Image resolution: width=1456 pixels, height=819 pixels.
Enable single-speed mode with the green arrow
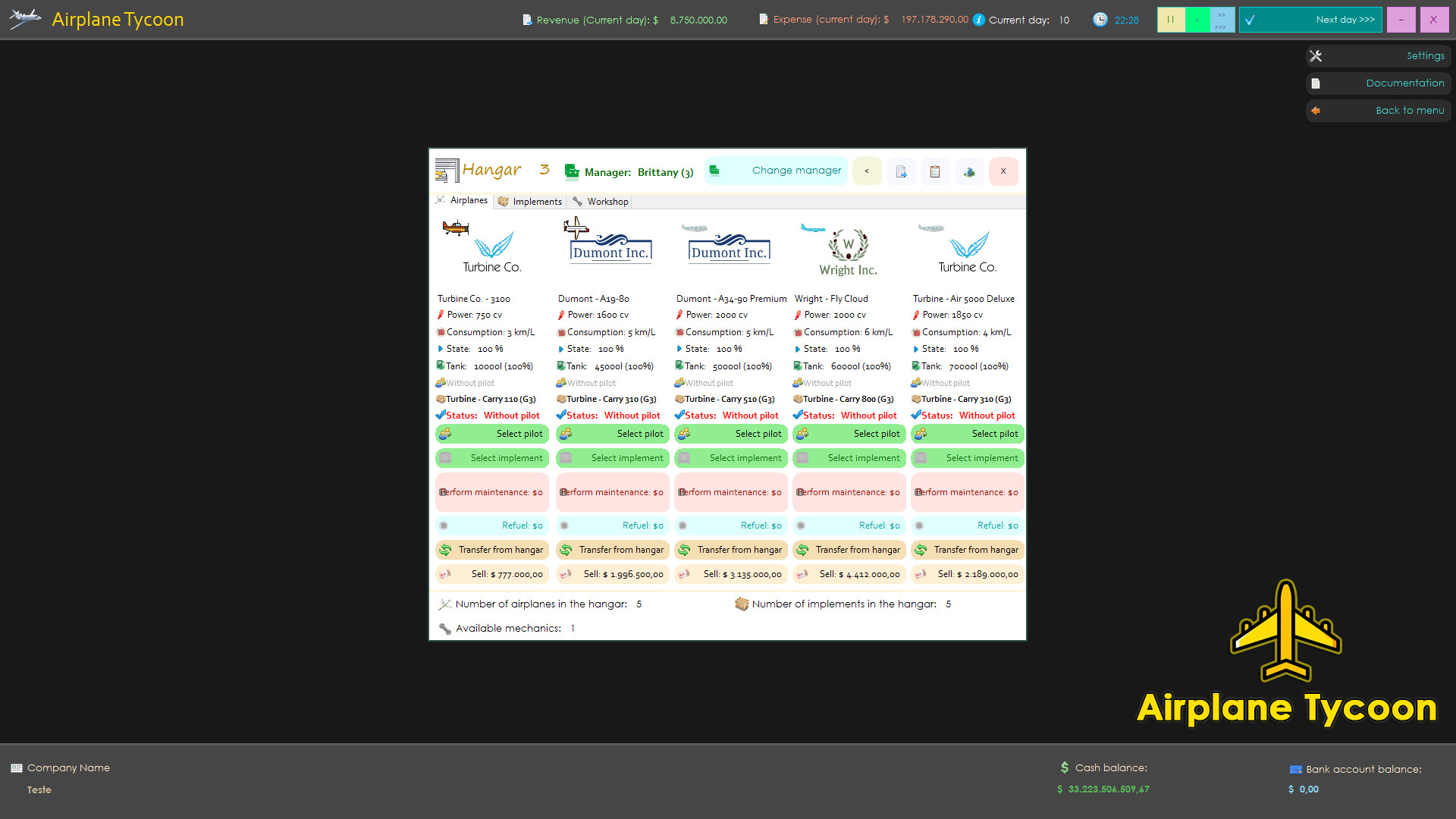click(1197, 19)
